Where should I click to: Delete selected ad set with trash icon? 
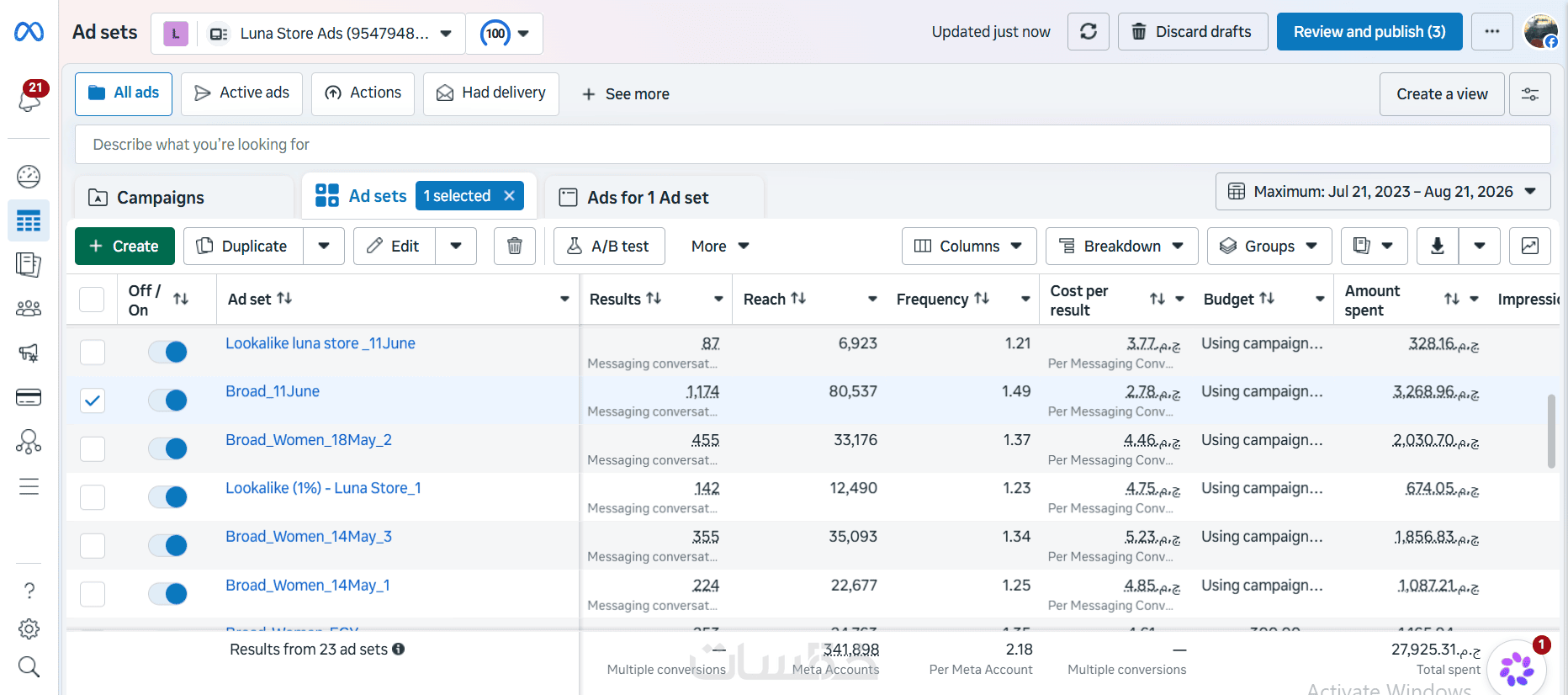(514, 246)
